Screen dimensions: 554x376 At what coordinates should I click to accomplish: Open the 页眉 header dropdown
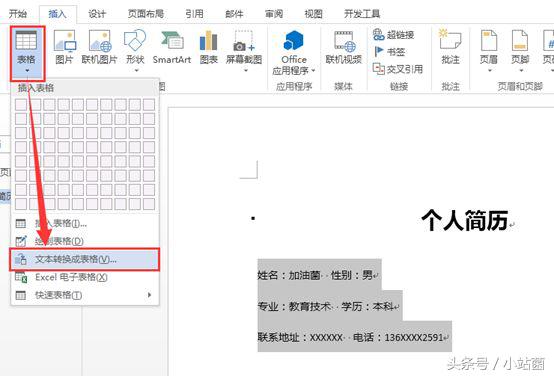point(489,51)
